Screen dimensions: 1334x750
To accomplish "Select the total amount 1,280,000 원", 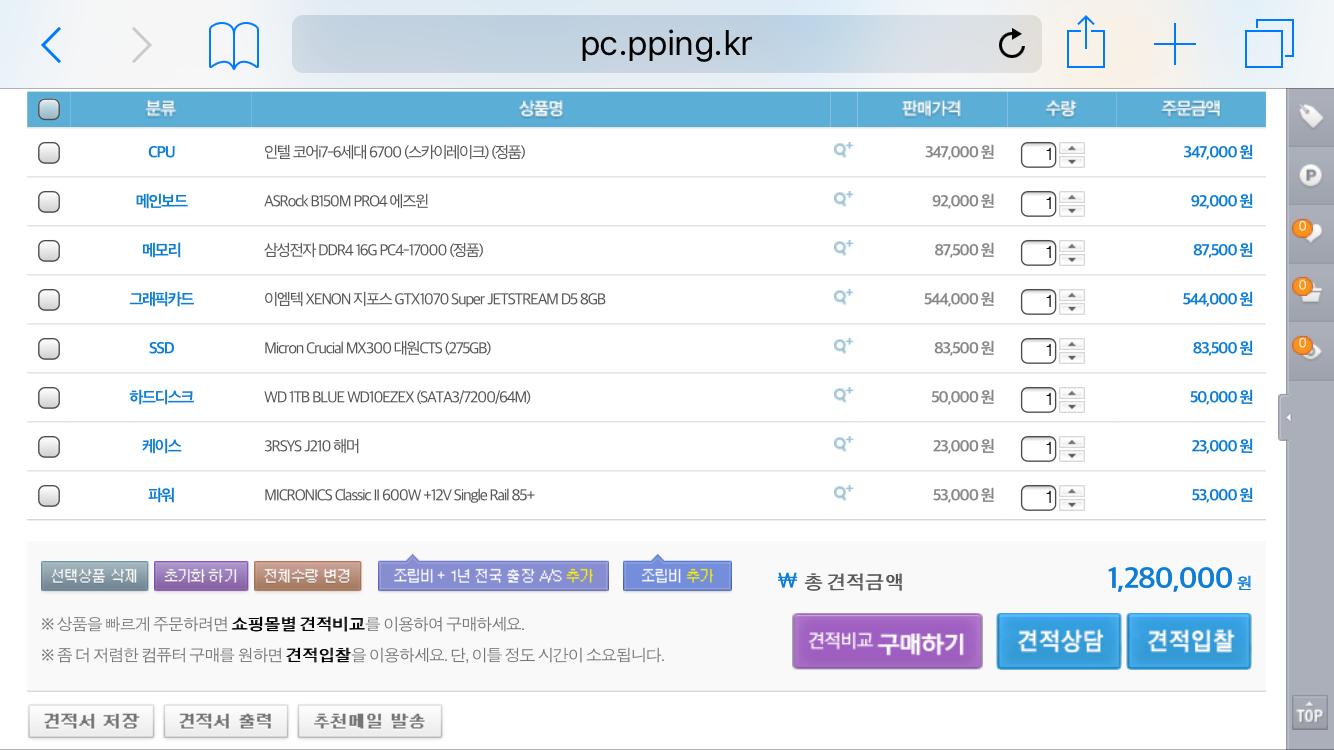I will [x=1179, y=578].
